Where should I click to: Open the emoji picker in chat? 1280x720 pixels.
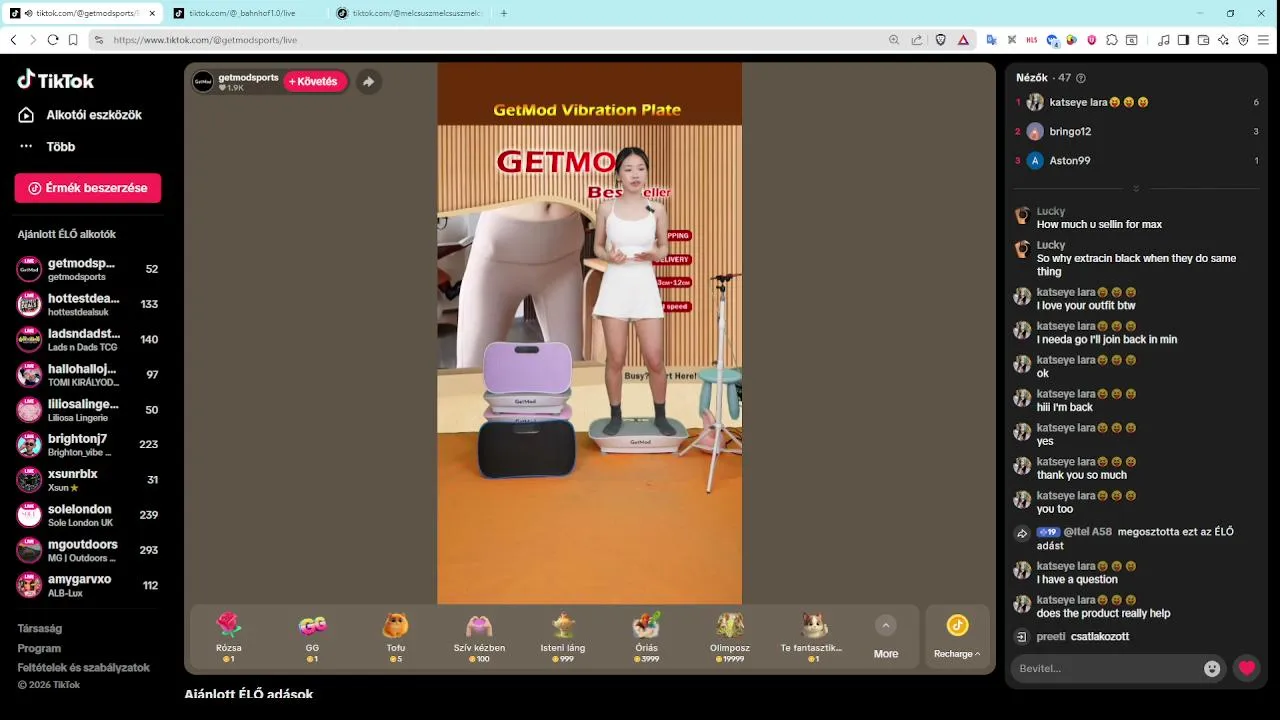click(x=1212, y=669)
